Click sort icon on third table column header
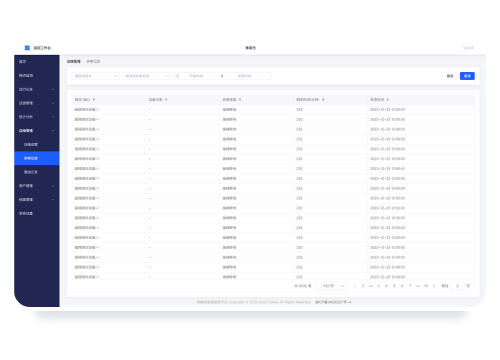Image resolution: width=500 pixels, height=360 pixels. (240, 100)
